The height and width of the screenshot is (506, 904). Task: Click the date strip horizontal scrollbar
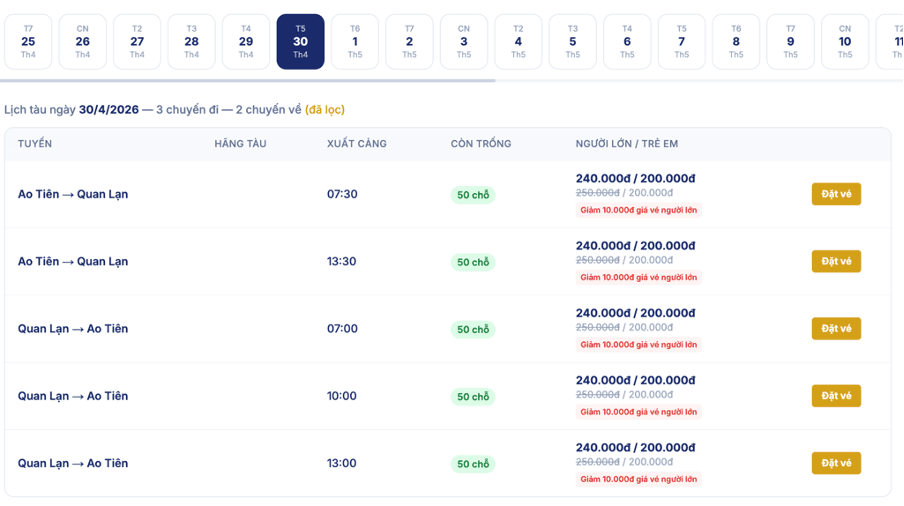[x=248, y=81]
